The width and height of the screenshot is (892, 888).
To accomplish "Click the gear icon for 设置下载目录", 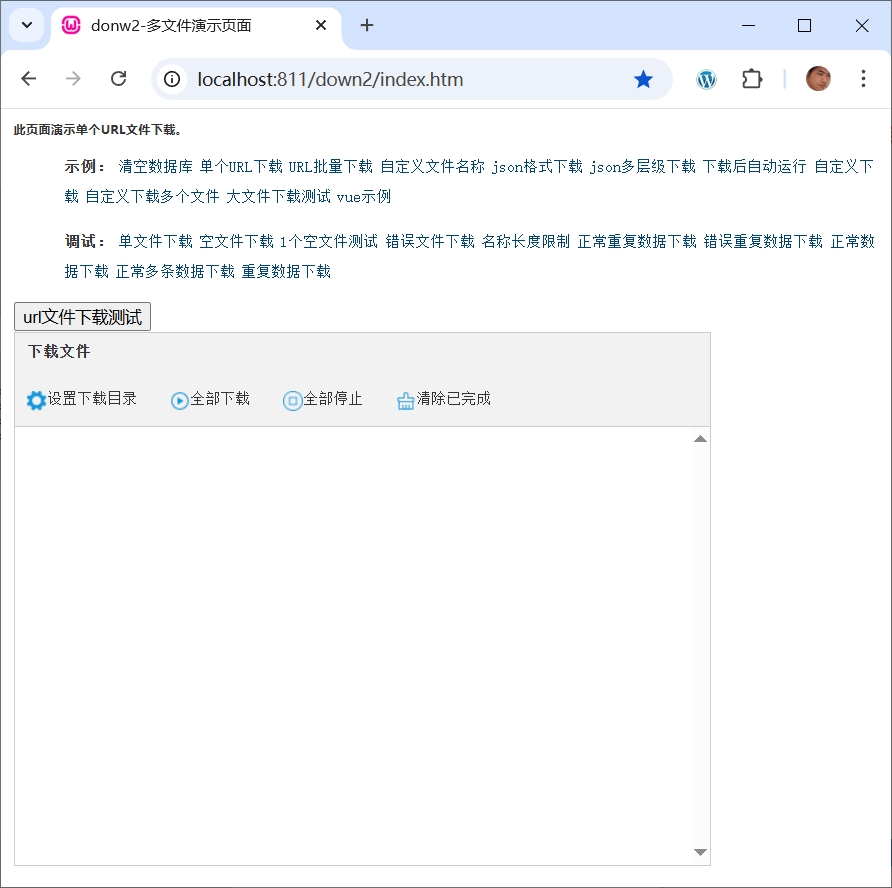I will 36,400.
